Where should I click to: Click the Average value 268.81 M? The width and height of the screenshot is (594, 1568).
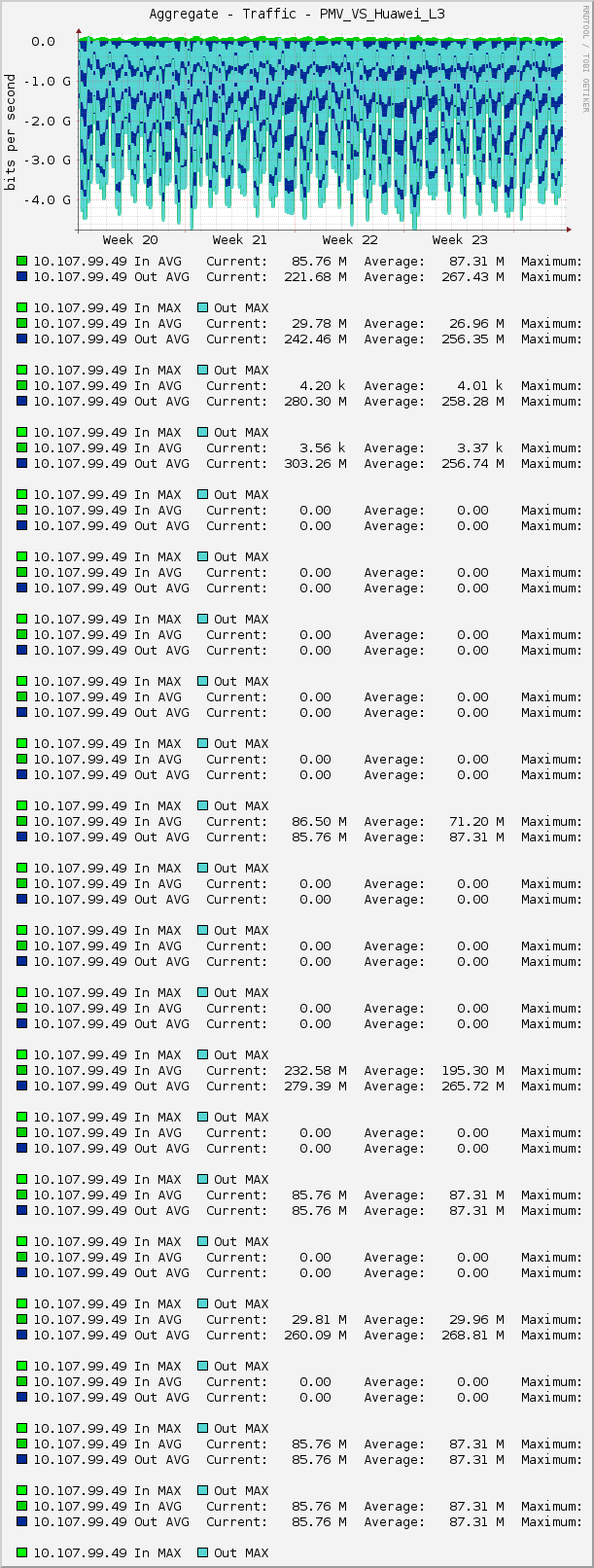click(472, 1336)
